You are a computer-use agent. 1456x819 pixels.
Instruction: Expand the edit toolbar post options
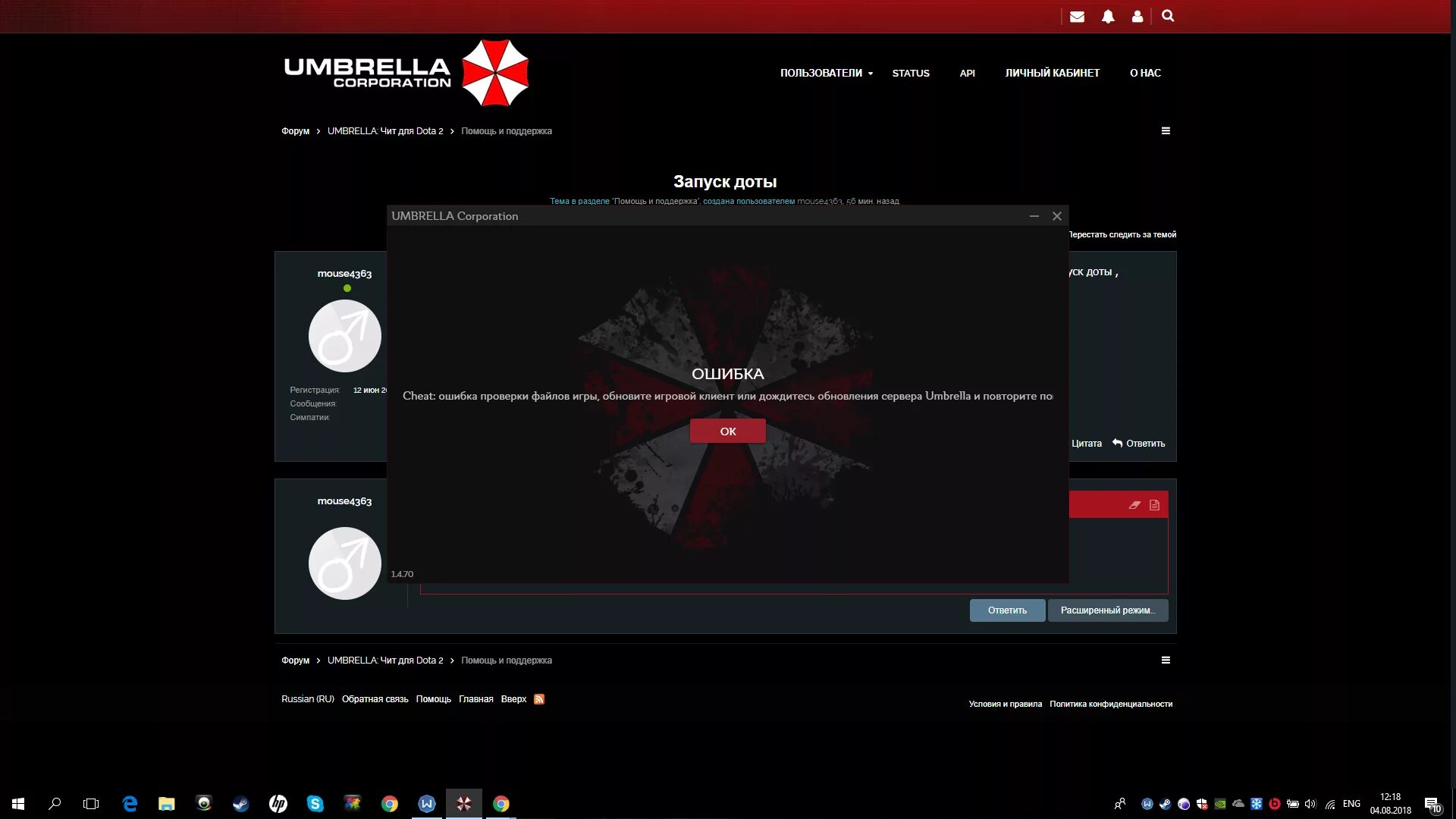[x=1155, y=505]
